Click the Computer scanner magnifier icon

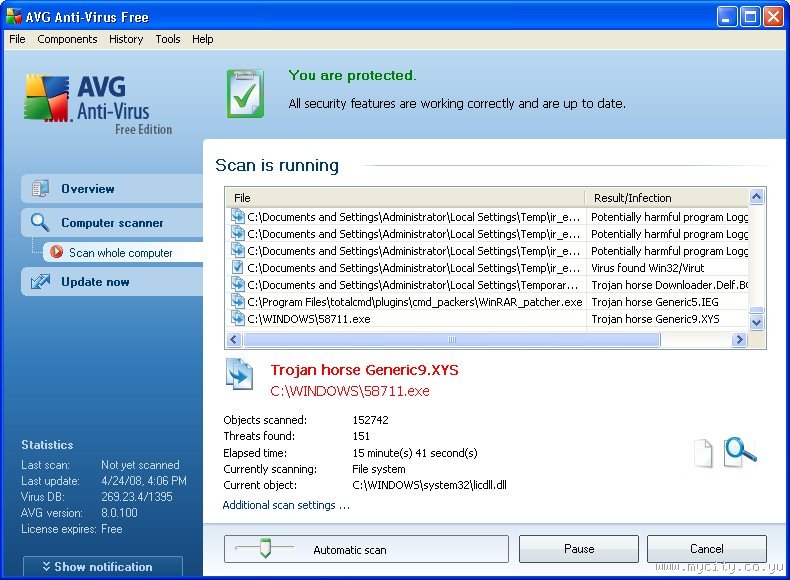(x=40, y=222)
